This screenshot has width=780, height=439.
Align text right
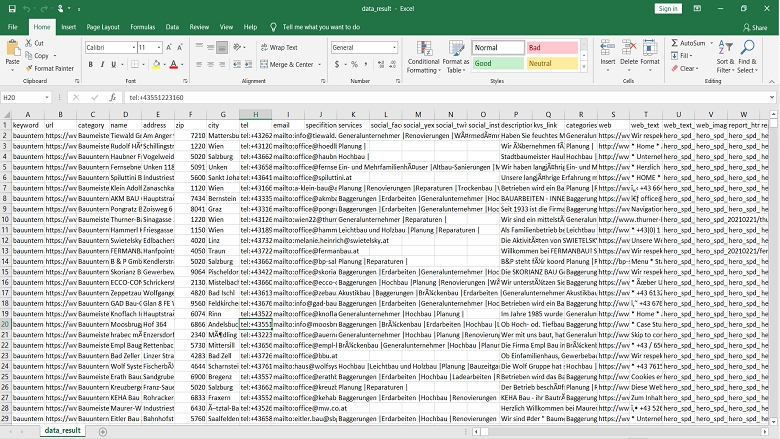coord(222,64)
